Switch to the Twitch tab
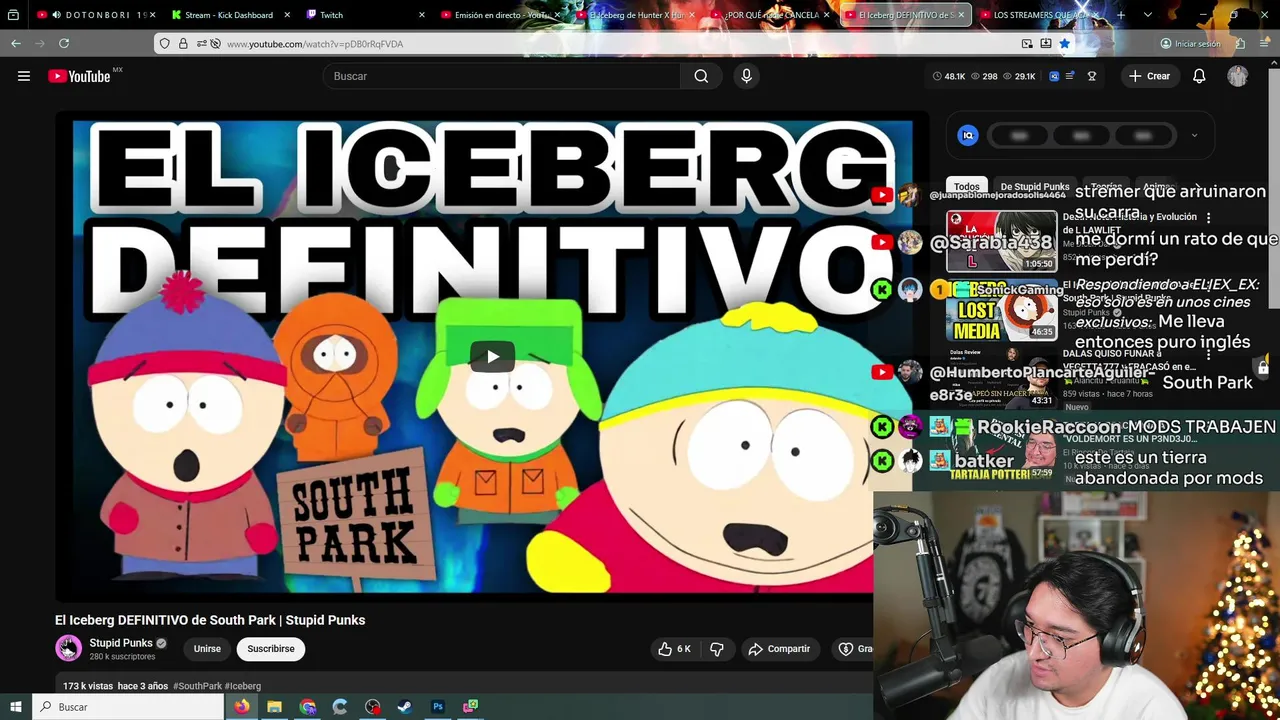This screenshot has height=720, width=1280. [x=365, y=15]
